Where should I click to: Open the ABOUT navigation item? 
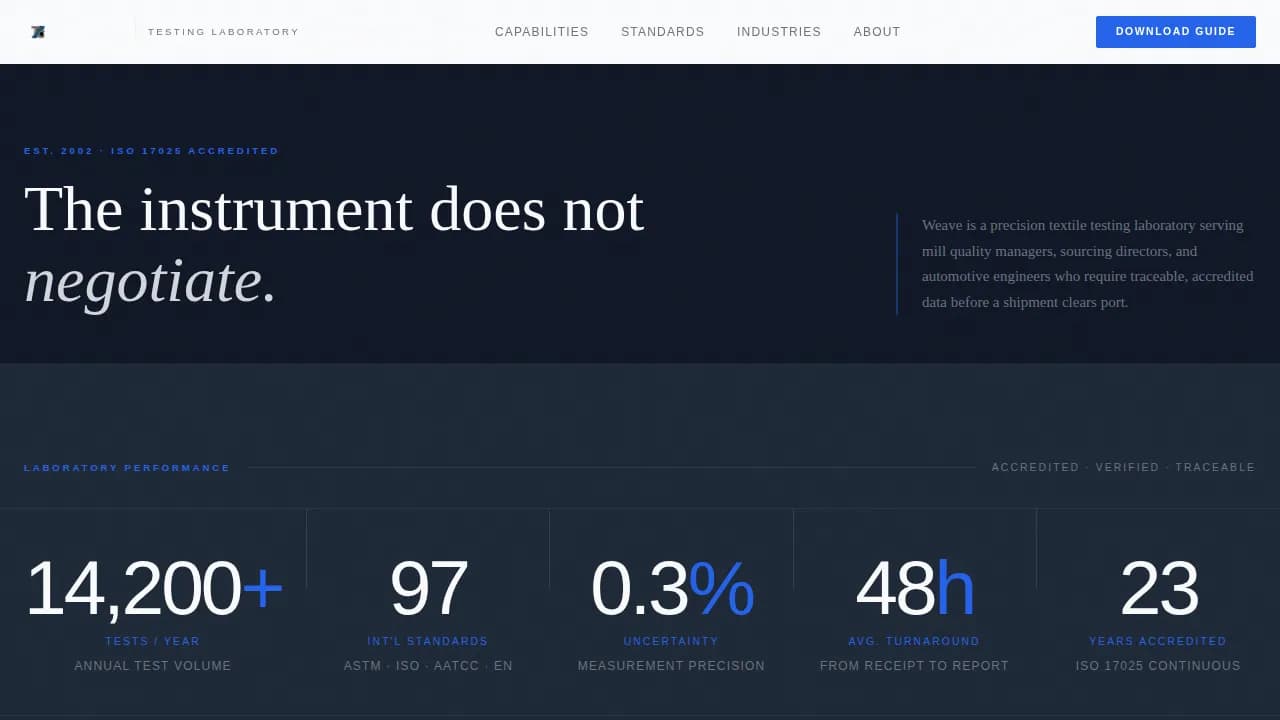[x=876, y=31]
